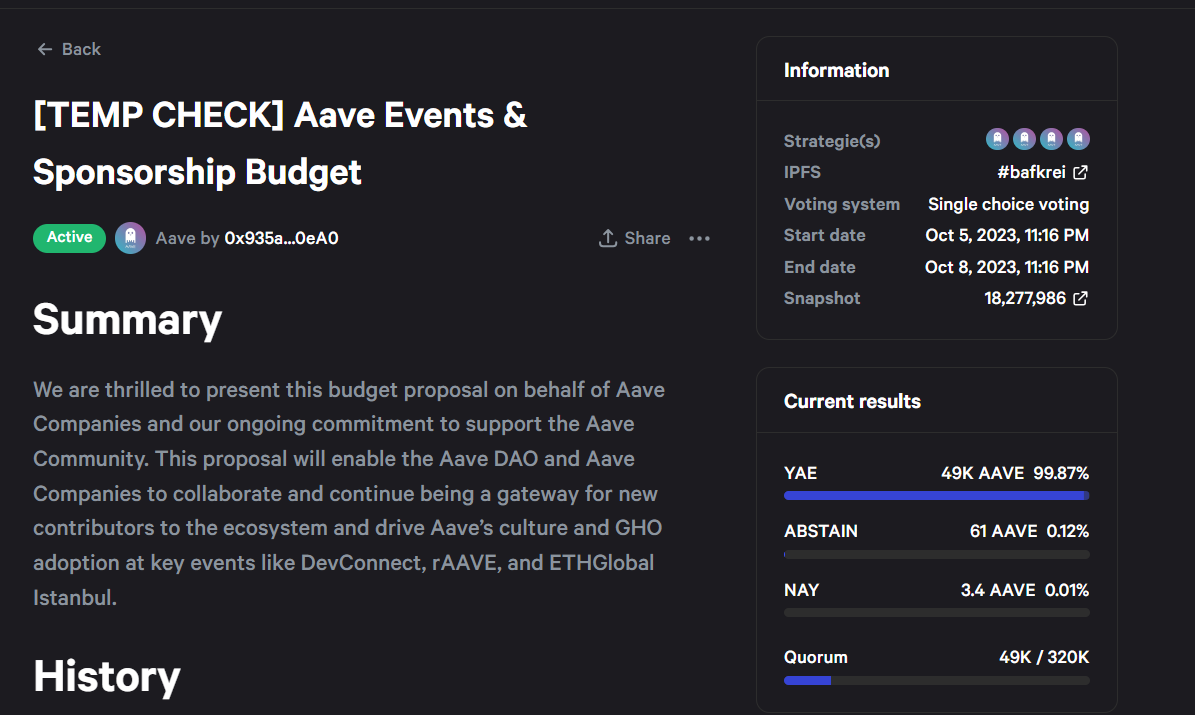Open the IPFS external link icon
This screenshot has height=715, width=1195.
pyautogui.click(x=1078, y=171)
